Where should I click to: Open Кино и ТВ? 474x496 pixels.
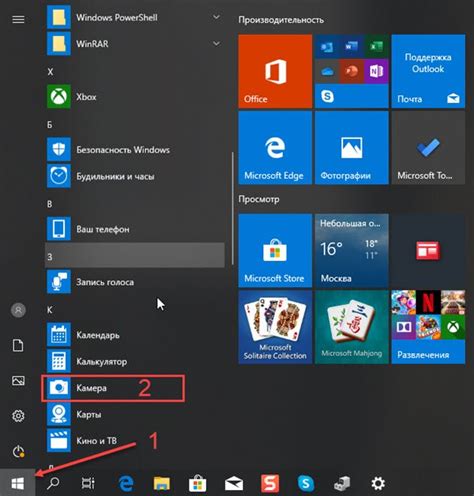point(135,440)
